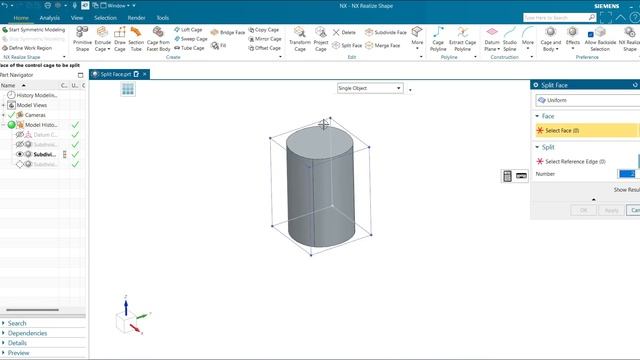Switch to the Analysis ribbon tab

pos(49,18)
